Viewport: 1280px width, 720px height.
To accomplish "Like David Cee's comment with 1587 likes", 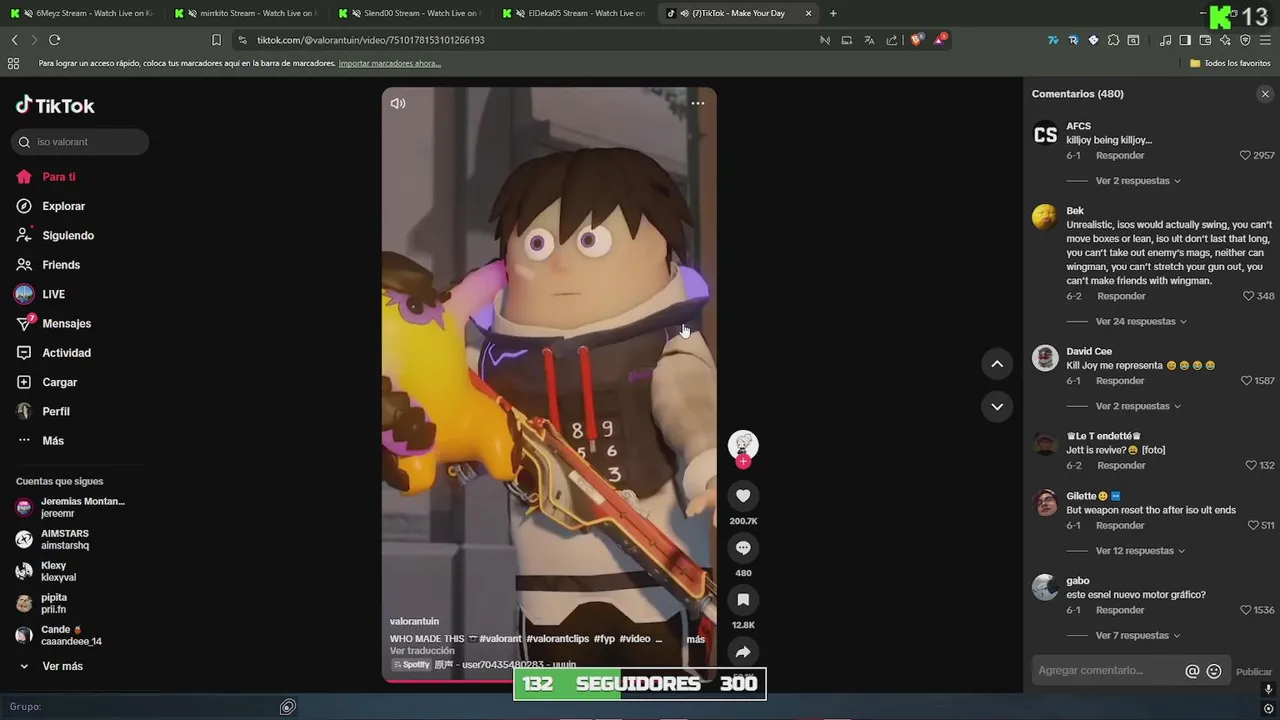I will [1245, 381].
